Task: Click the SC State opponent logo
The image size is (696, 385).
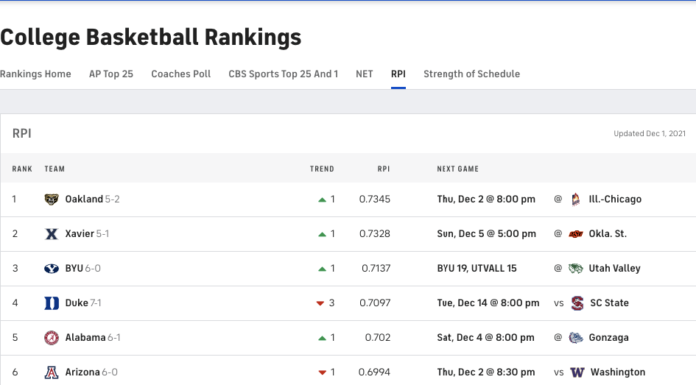Action: [577, 303]
